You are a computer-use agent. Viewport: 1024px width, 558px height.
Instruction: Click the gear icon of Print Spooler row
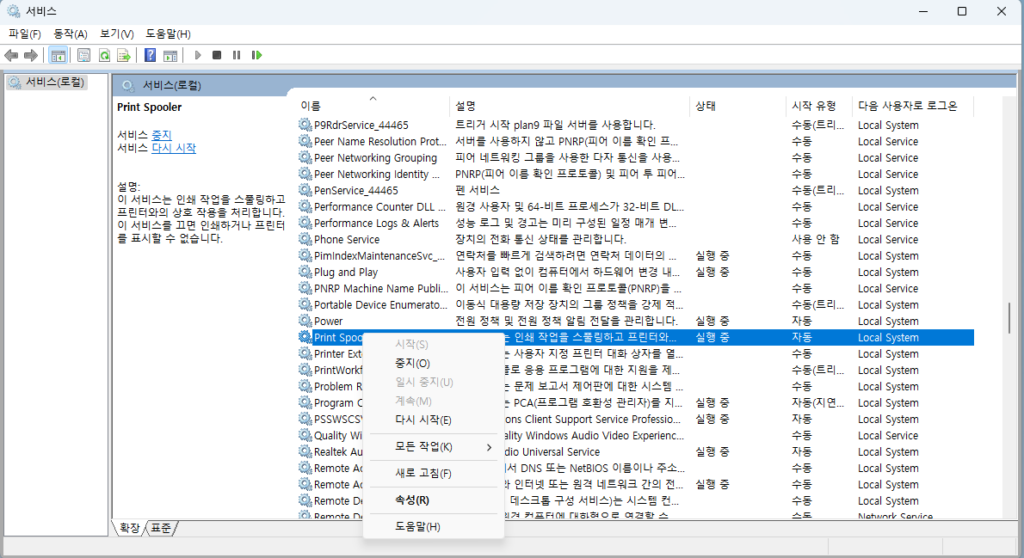click(x=305, y=336)
